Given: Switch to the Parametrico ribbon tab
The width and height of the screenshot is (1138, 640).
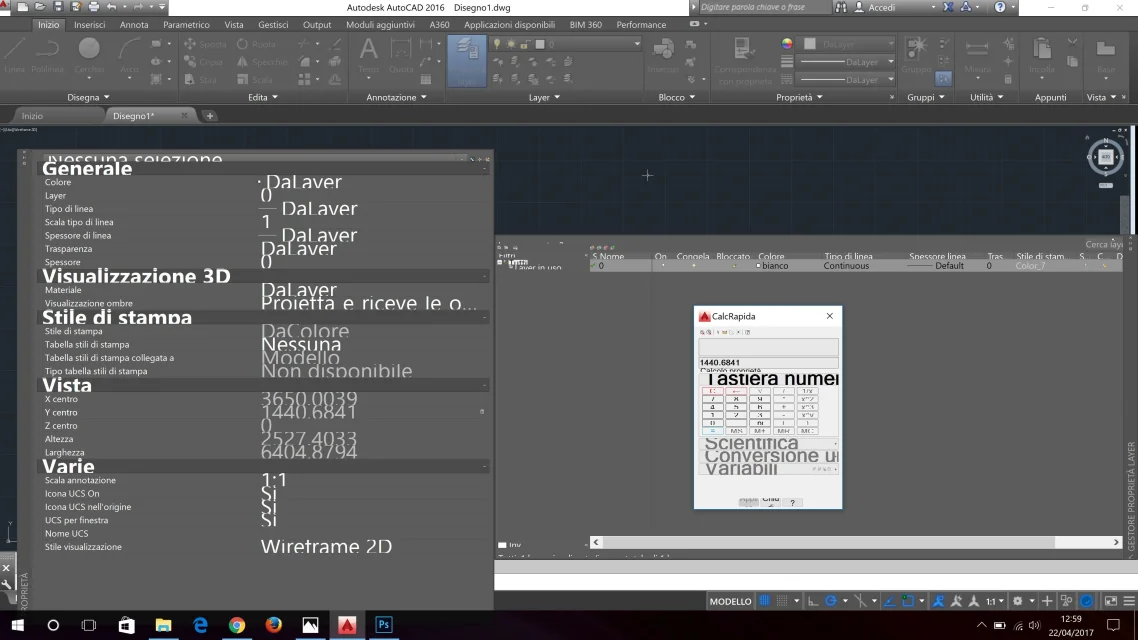Looking at the screenshot, I should 186,24.
